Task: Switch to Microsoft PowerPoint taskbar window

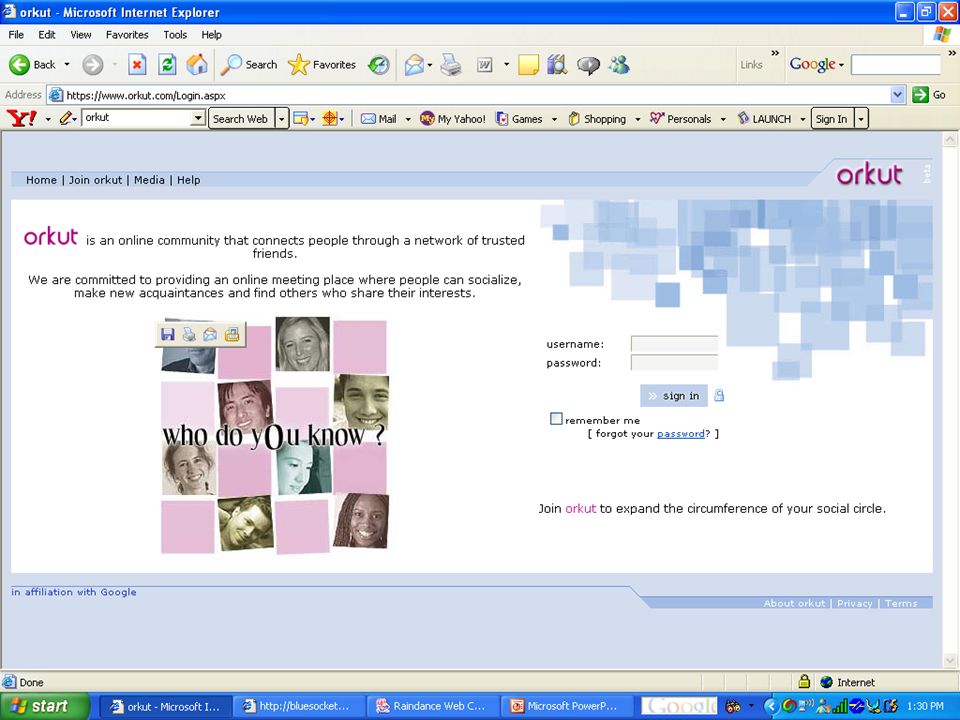Action: coord(565,706)
